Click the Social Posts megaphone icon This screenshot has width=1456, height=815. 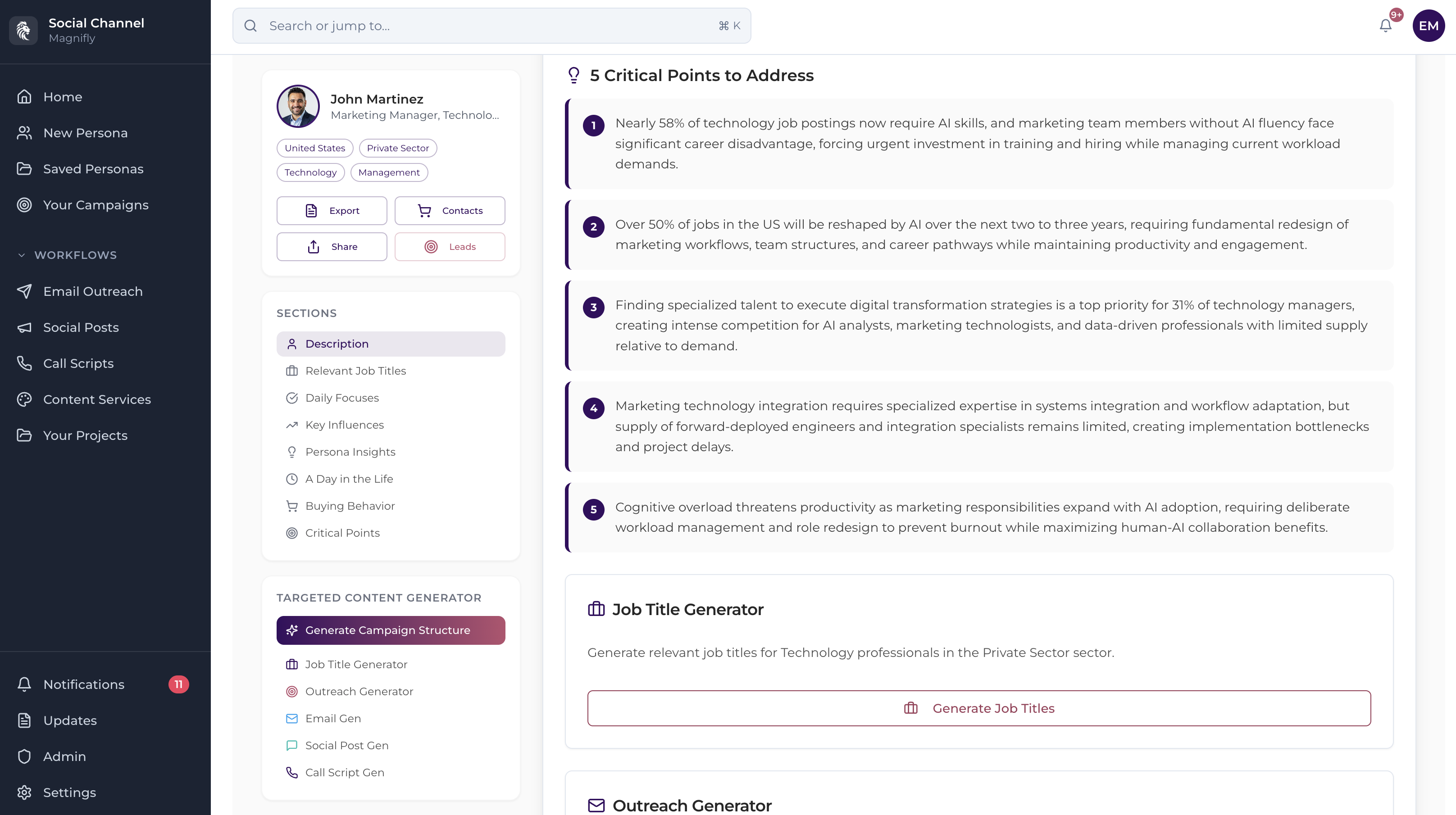click(x=24, y=328)
